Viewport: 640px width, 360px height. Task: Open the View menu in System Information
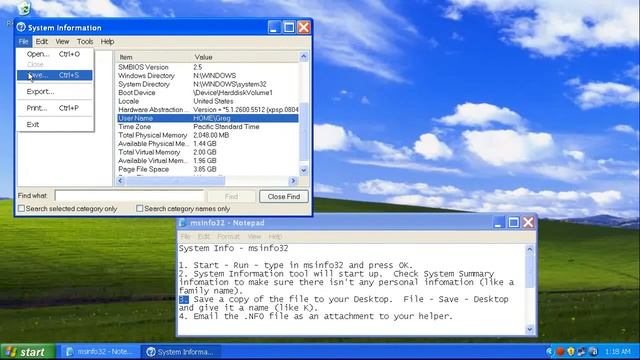tap(62, 42)
